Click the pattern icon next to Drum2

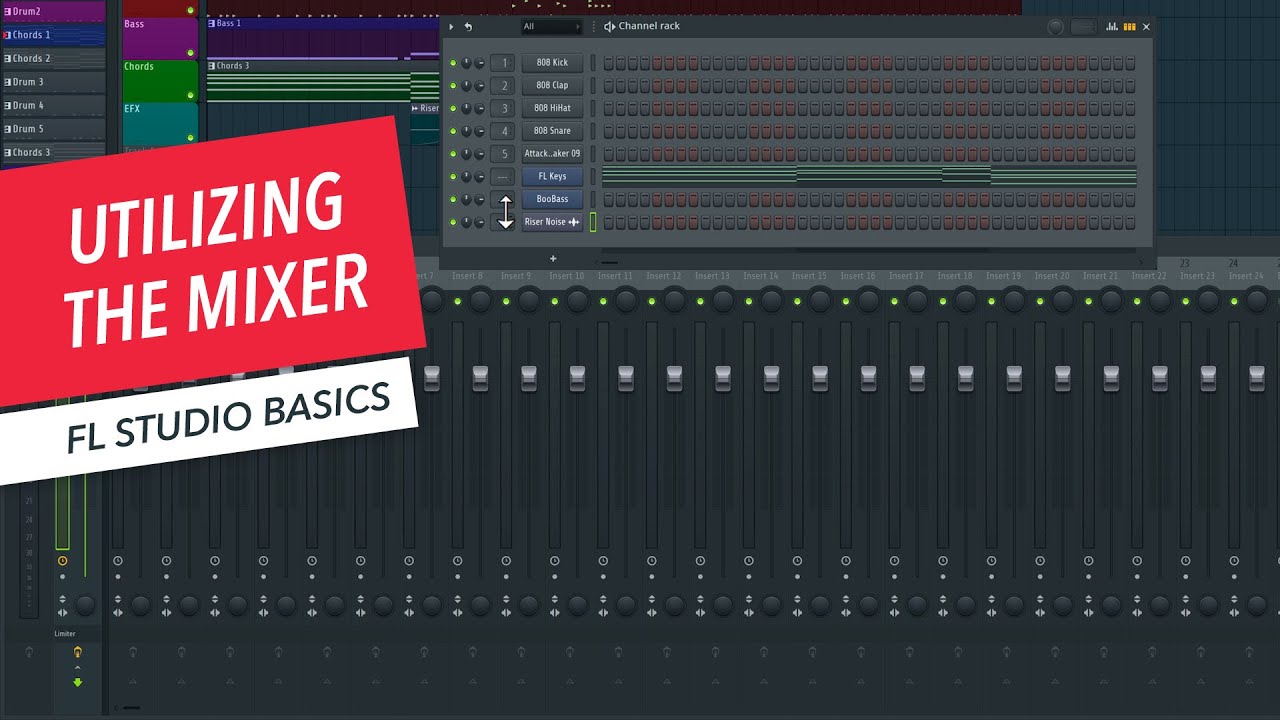[8, 11]
